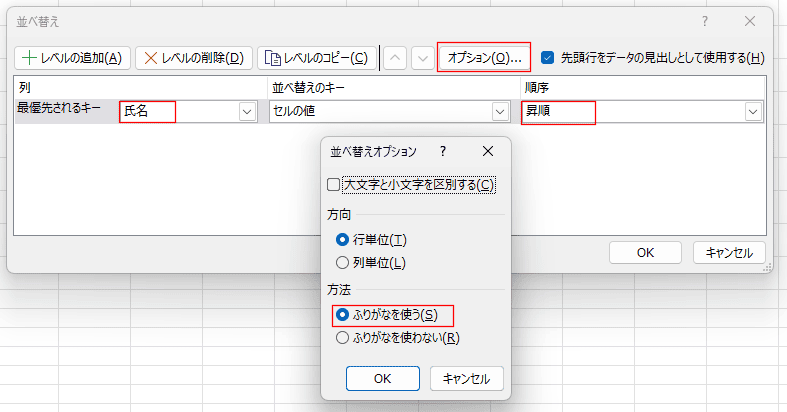Click the Add Level (レベルの追加) button
The image size is (787, 412).
pyautogui.click(x=71, y=58)
